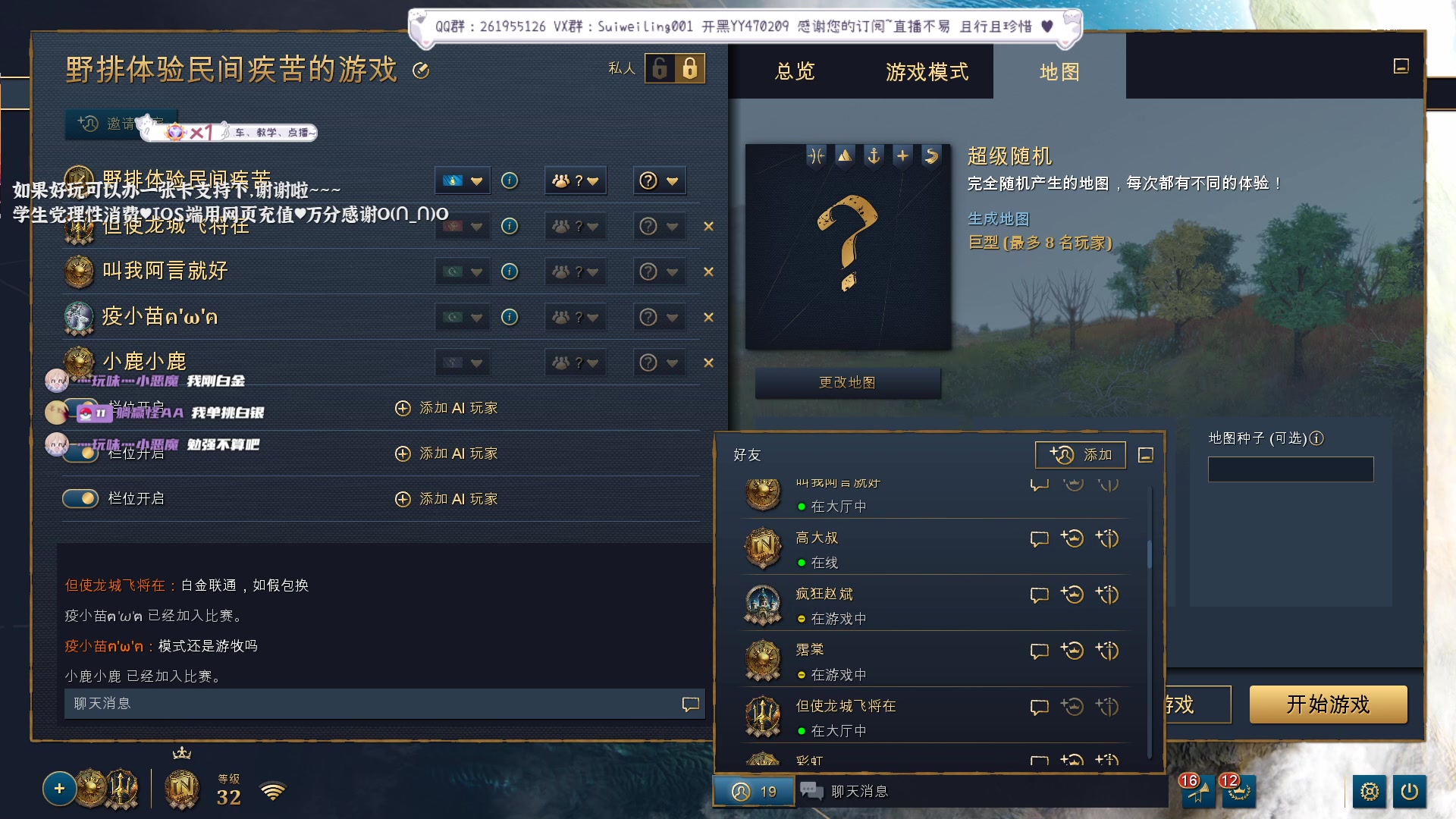The width and height of the screenshot is (1456, 819).
Task: Open the host's civilization info icon
Action: 509,180
